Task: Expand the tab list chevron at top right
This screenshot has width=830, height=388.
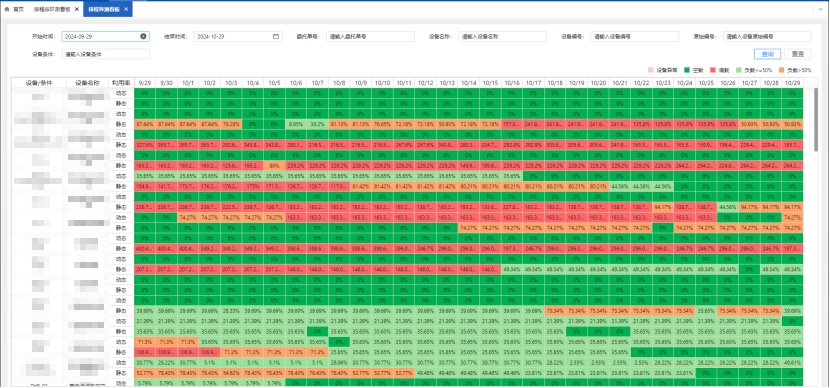Action: click(822, 10)
